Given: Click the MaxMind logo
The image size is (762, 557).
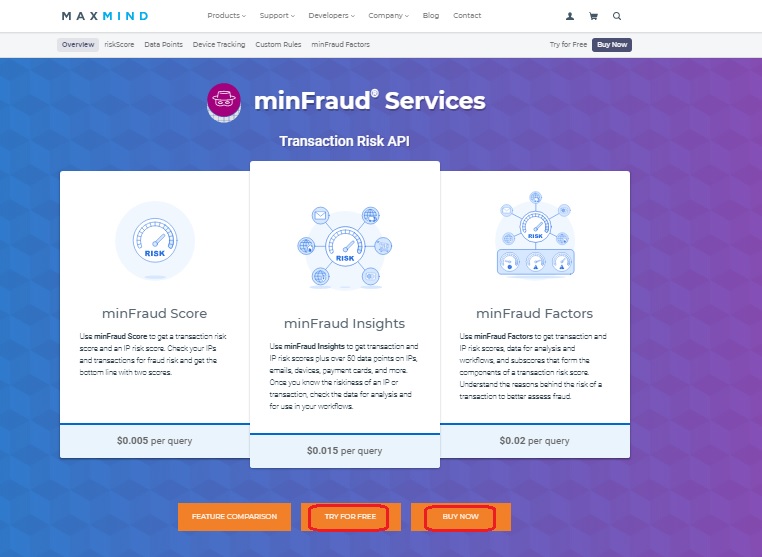Looking at the screenshot, I should click(x=105, y=16).
